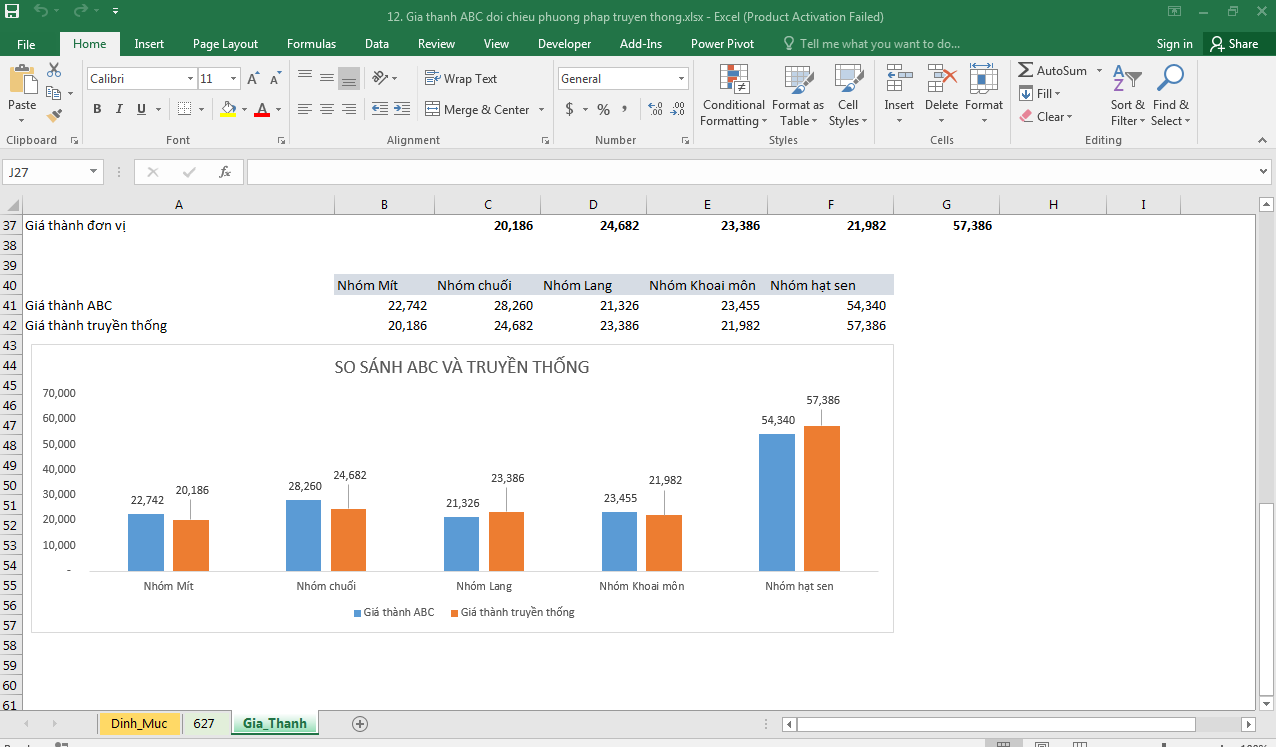Click the Insert Function fx icon
This screenshot has width=1276, height=747.
(225, 172)
